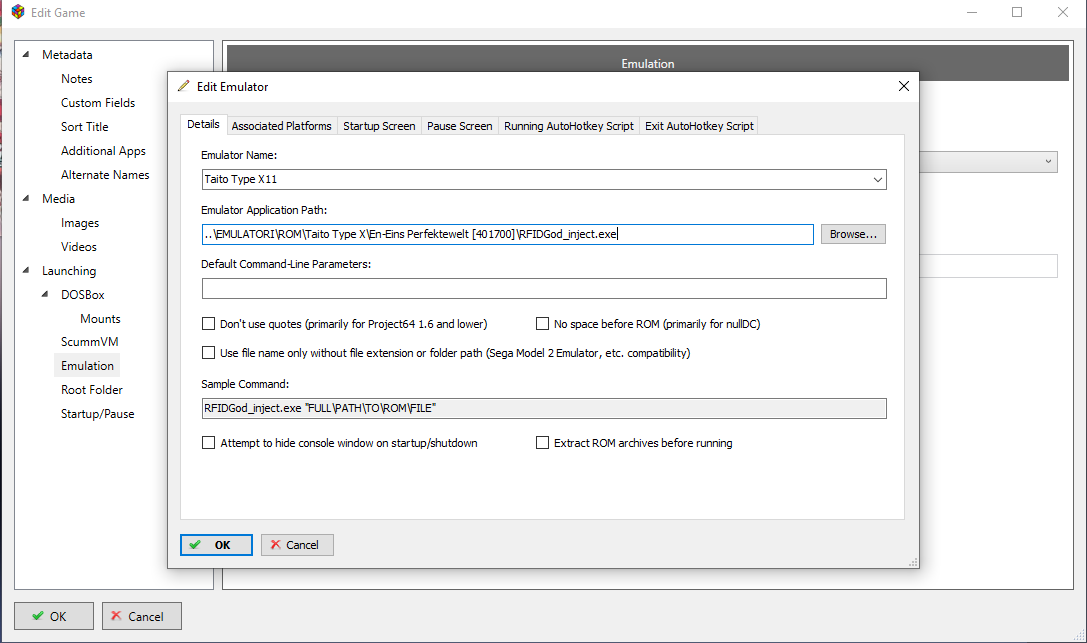Open the emulator dropdown in Edit Game window

(x=1047, y=161)
